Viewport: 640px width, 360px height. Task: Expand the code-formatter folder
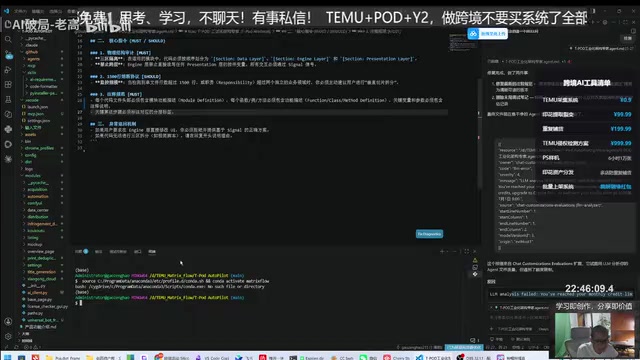click(x=43, y=86)
